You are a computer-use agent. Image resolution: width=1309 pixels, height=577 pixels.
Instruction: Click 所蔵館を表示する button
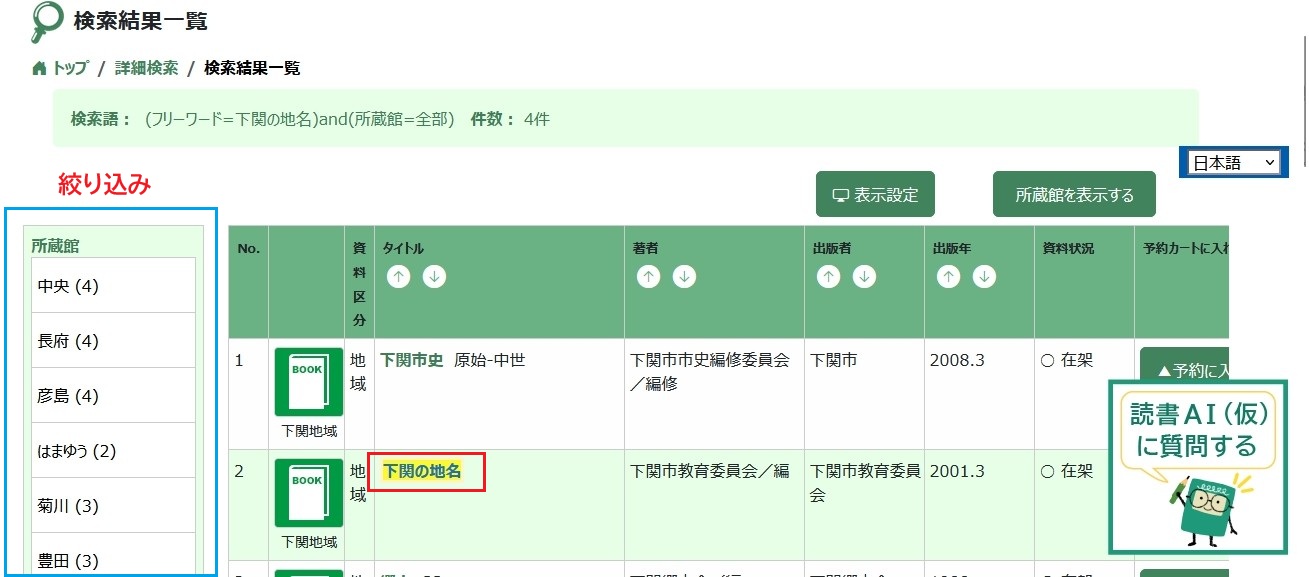pos(1074,194)
